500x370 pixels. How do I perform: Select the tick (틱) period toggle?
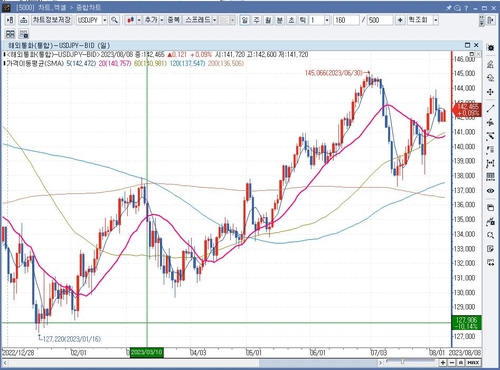[303, 20]
